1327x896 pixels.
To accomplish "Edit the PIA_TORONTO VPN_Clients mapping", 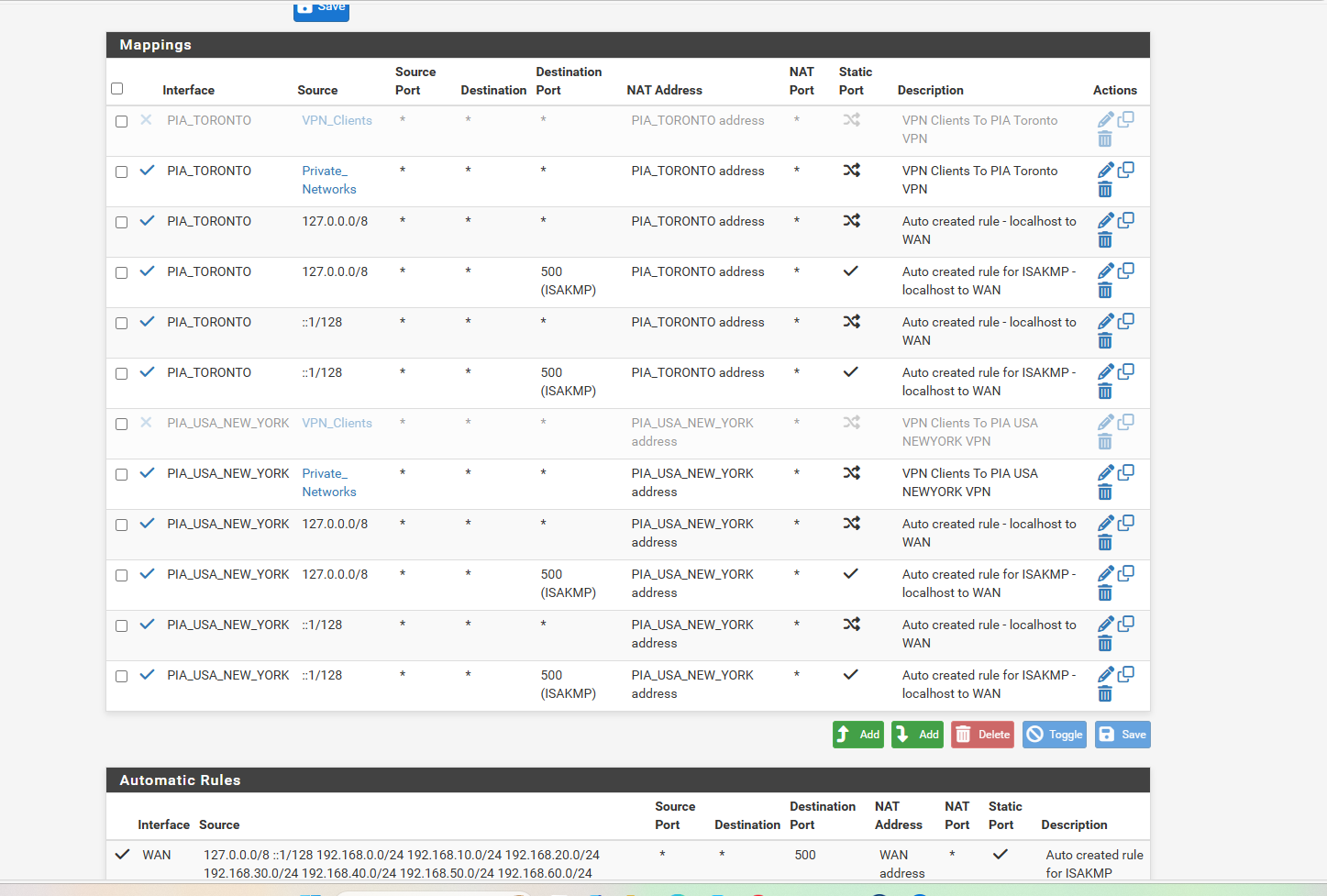I will (x=1106, y=120).
